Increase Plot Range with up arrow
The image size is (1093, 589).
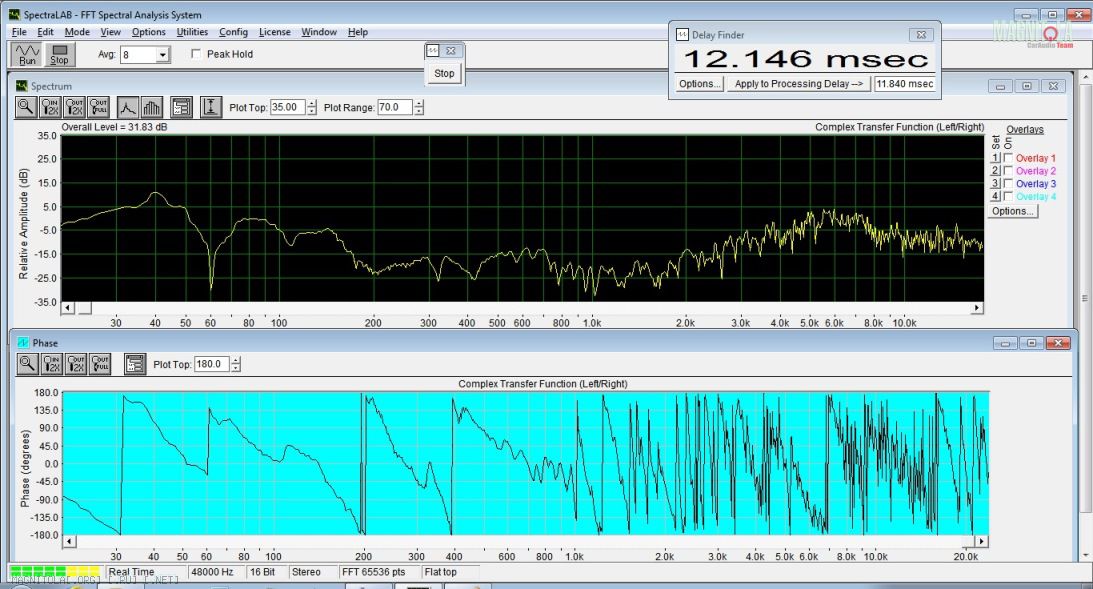point(419,103)
